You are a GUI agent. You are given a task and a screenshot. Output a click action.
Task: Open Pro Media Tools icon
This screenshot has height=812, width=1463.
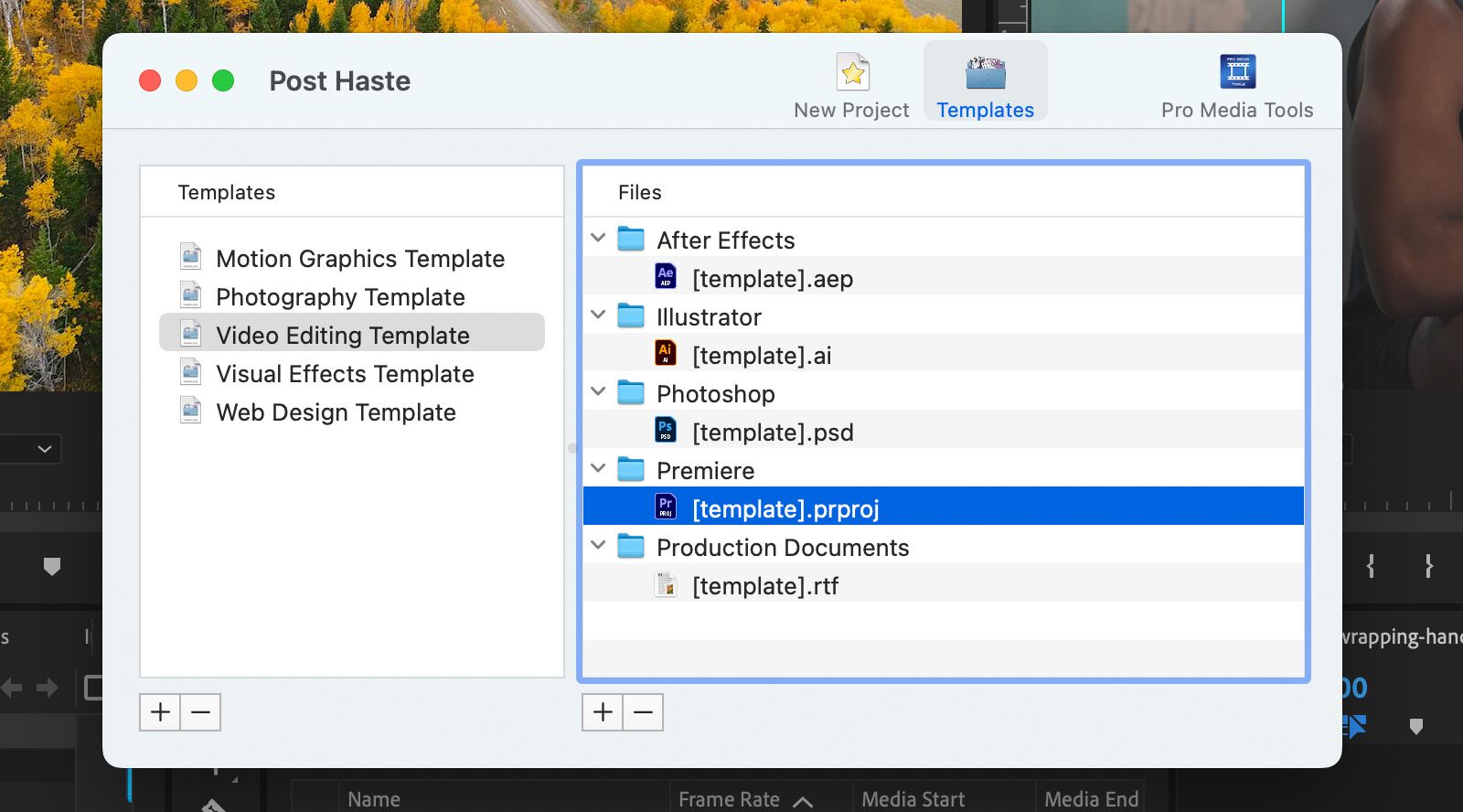pyautogui.click(x=1237, y=72)
